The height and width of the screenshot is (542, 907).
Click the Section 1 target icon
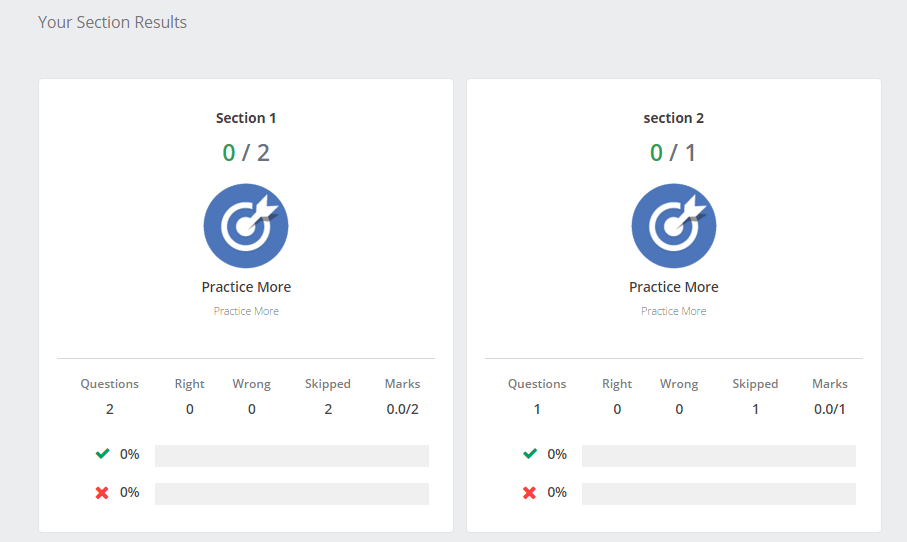pos(246,226)
